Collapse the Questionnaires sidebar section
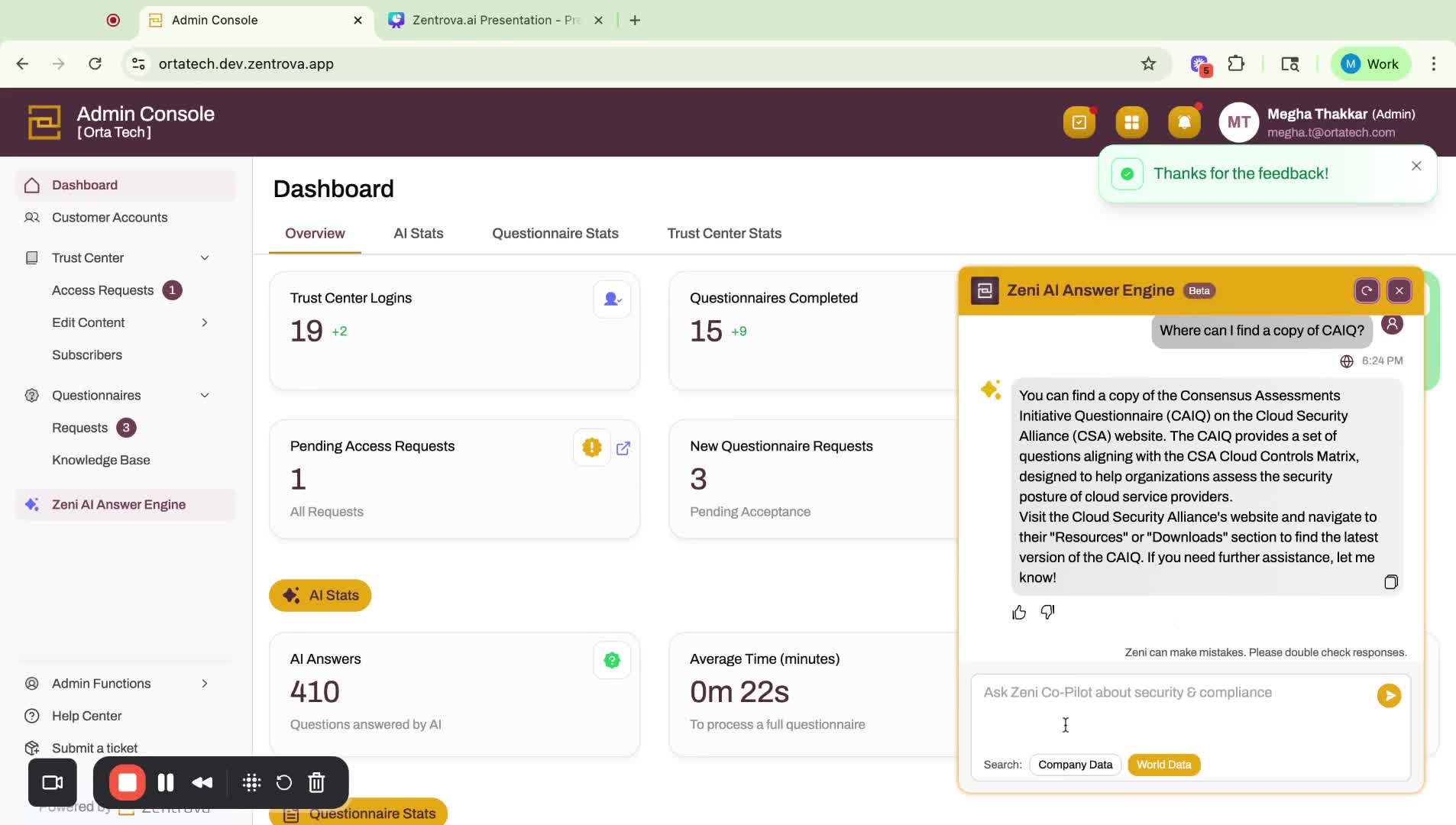1456x825 pixels. (204, 396)
